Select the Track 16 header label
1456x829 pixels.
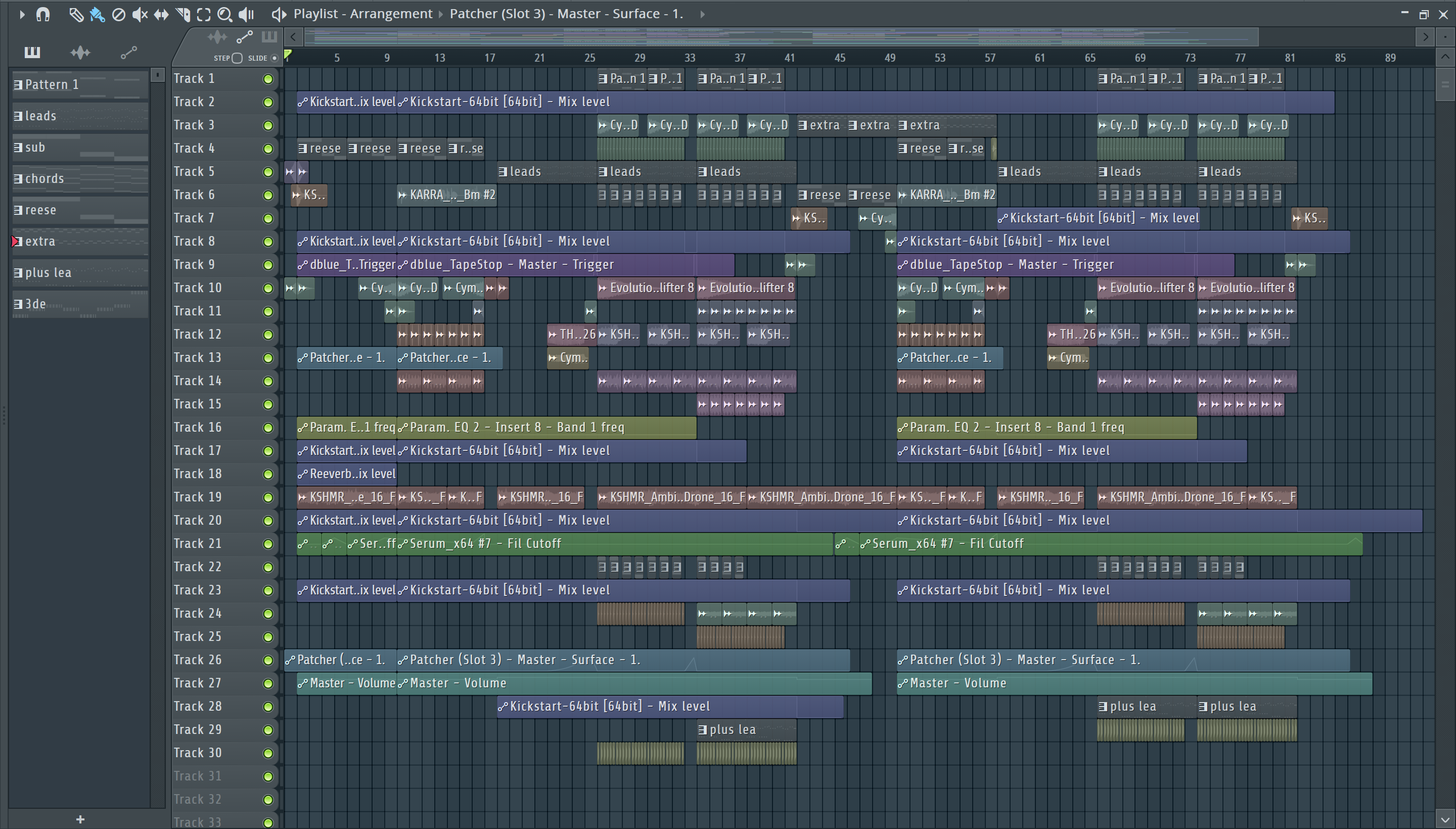point(198,428)
